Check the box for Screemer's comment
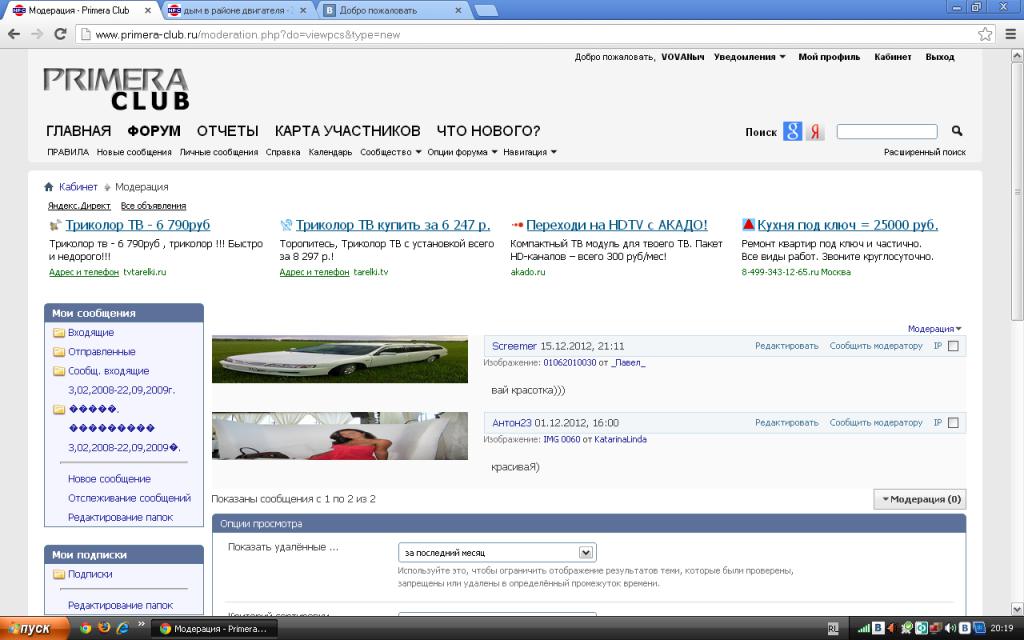1024x640 pixels. point(953,346)
